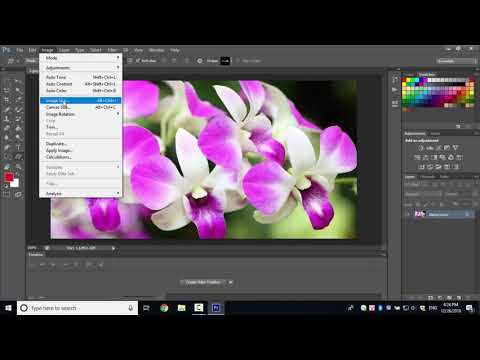The image size is (480, 360).
Task: Select the Dodge tool
Action: [18, 137]
